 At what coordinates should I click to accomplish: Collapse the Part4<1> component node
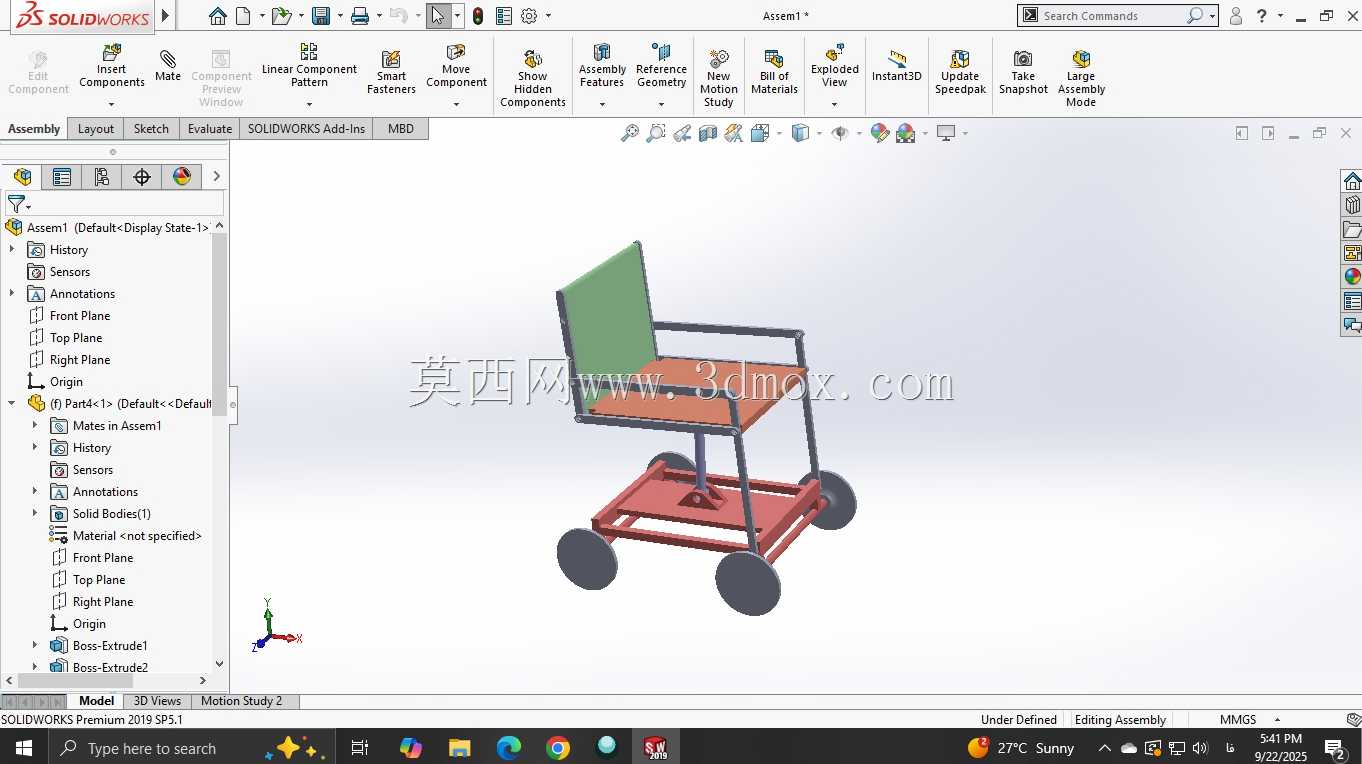[x=12, y=403]
